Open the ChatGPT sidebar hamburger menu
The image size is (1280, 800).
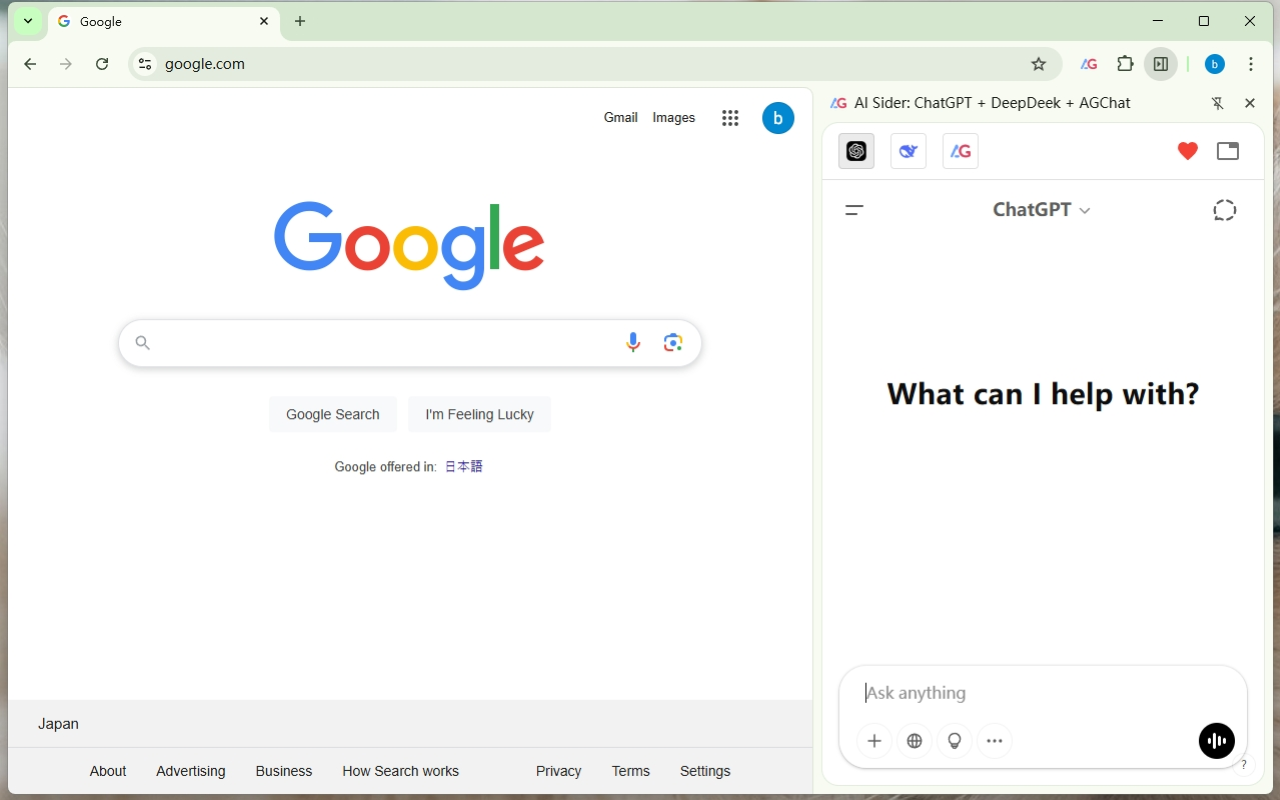(x=854, y=210)
